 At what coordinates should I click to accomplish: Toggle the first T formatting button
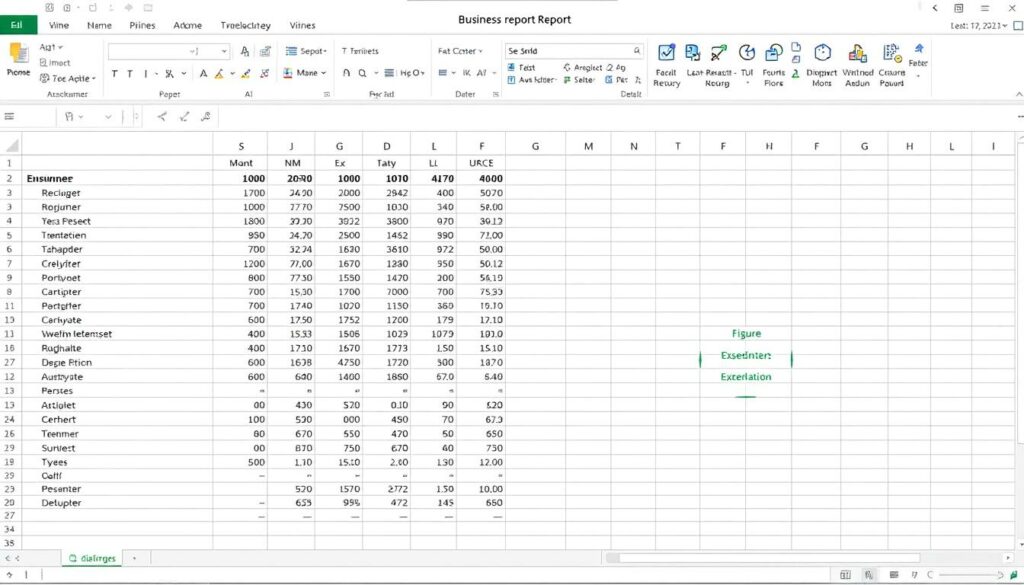[115, 74]
